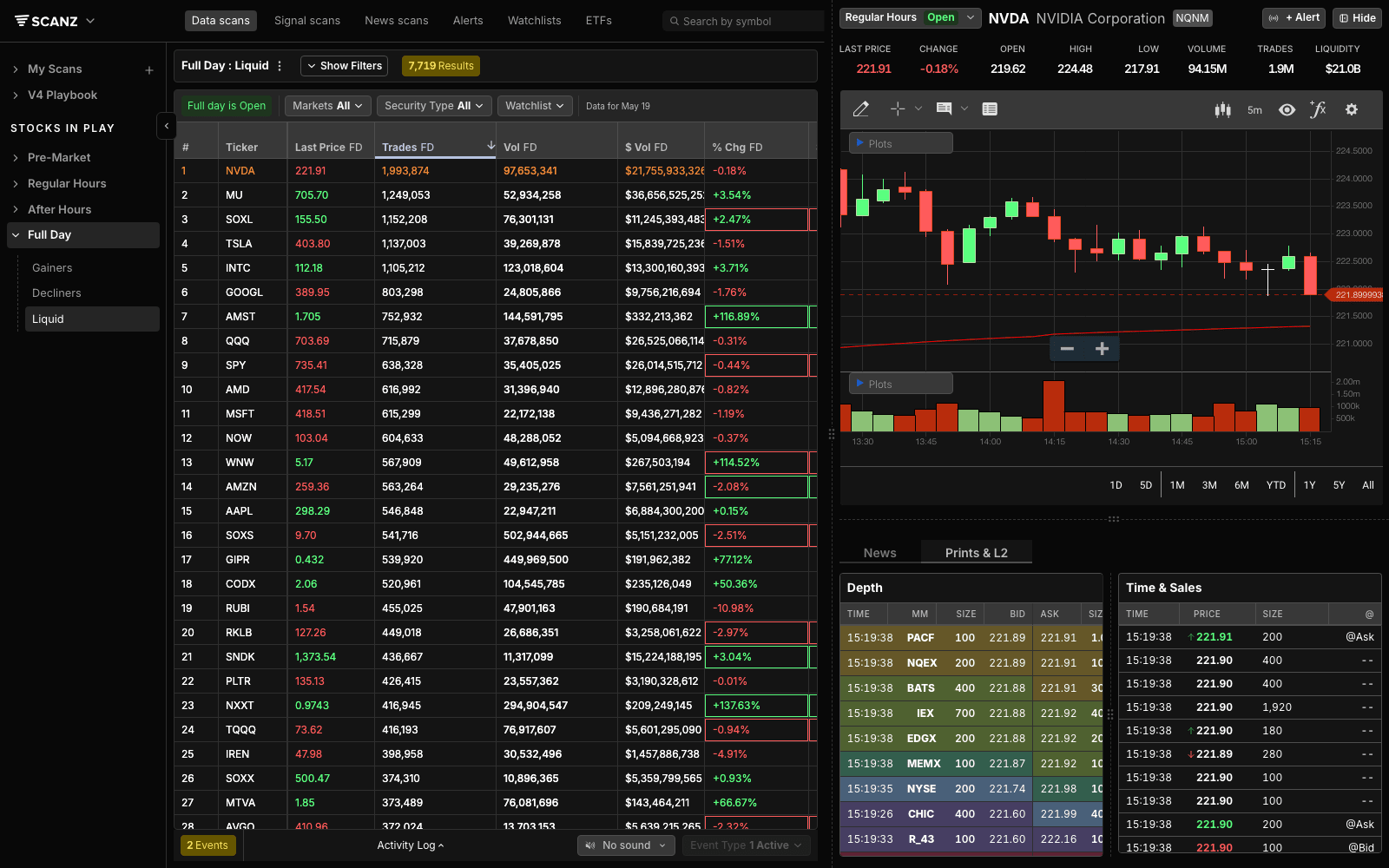
Task: Open the Event Type 1 Active dropdown
Action: click(x=746, y=845)
